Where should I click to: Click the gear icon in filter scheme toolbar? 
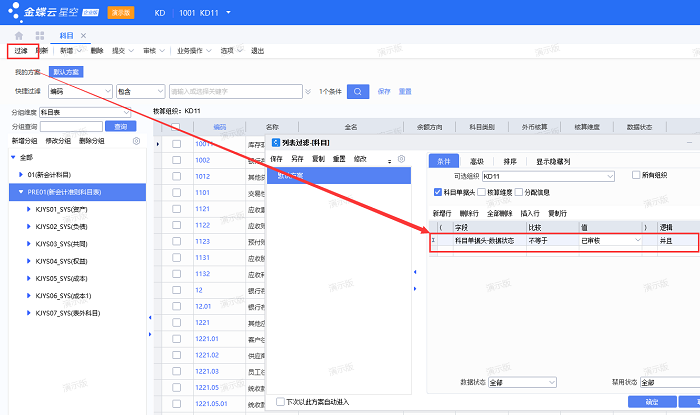[401, 159]
